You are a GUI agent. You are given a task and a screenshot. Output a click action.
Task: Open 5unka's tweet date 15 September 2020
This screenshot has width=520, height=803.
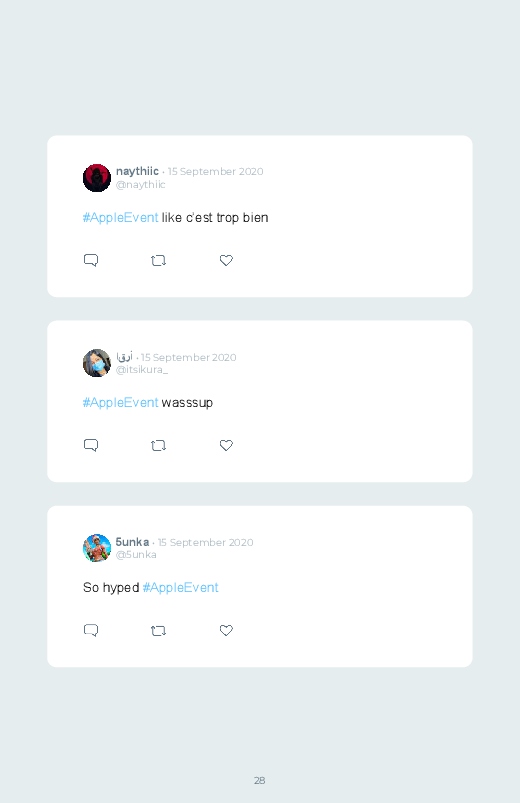205,542
